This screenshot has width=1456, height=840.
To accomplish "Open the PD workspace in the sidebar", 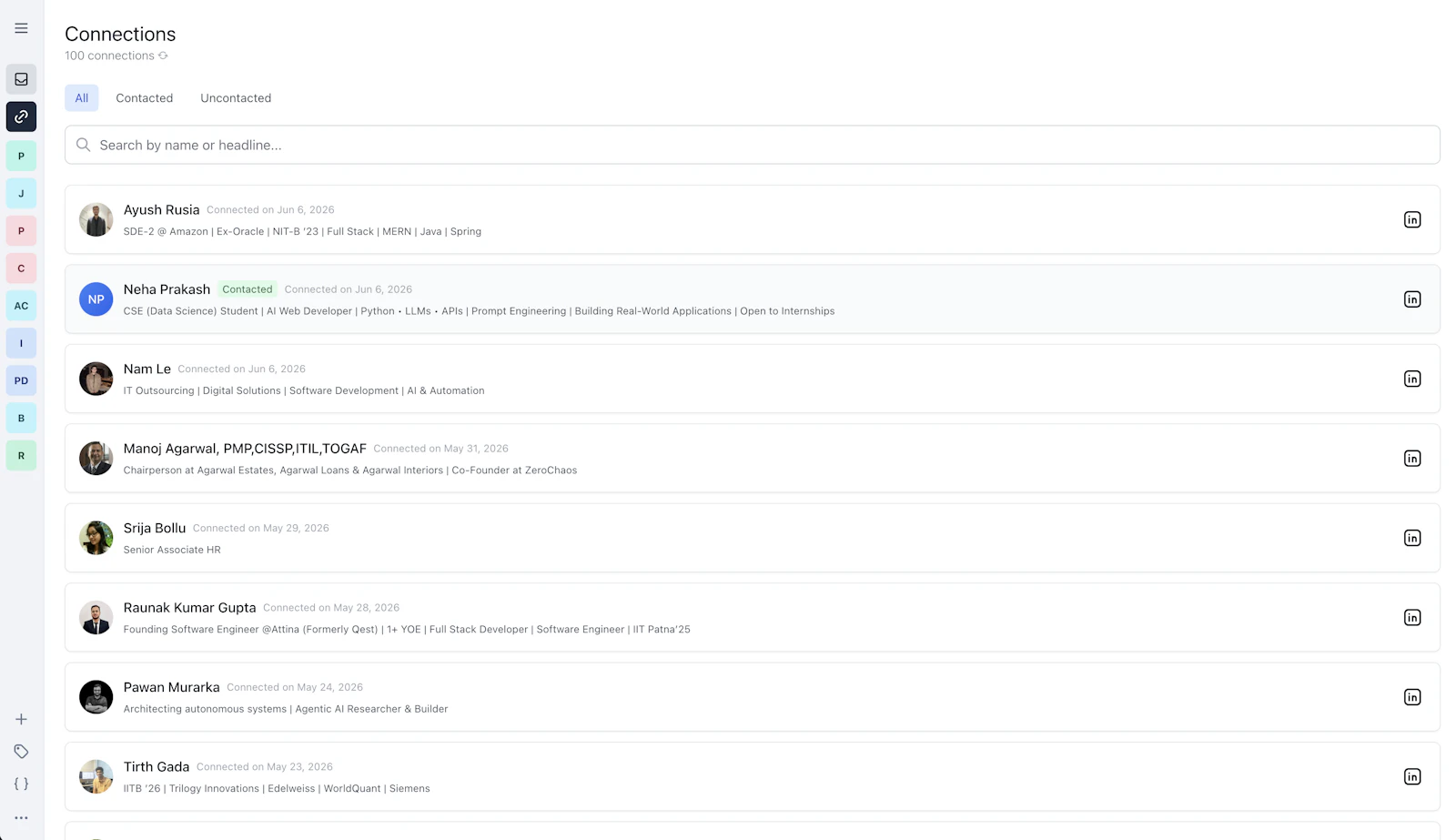I will pos(21,380).
